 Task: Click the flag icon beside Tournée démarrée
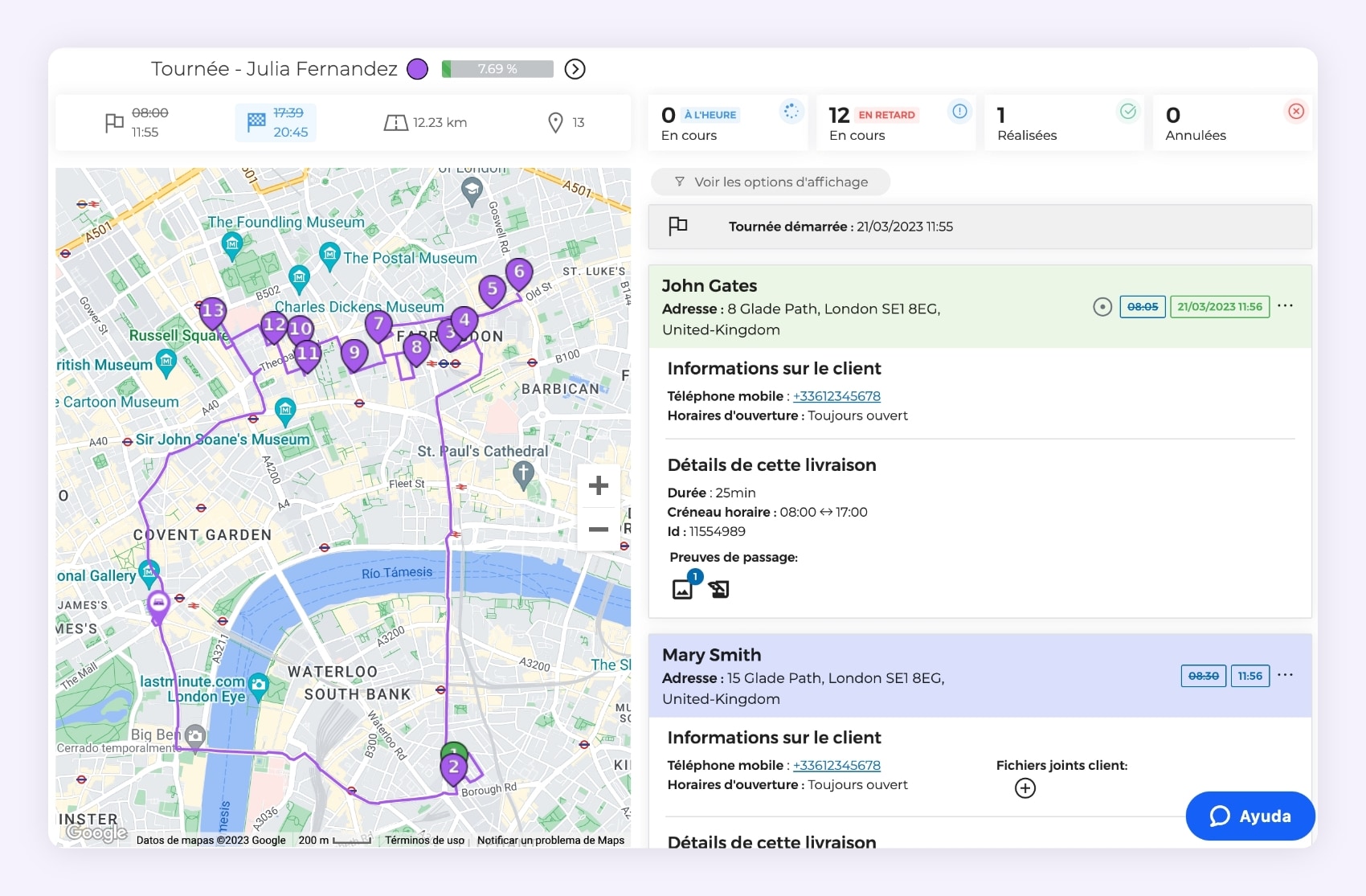677,226
